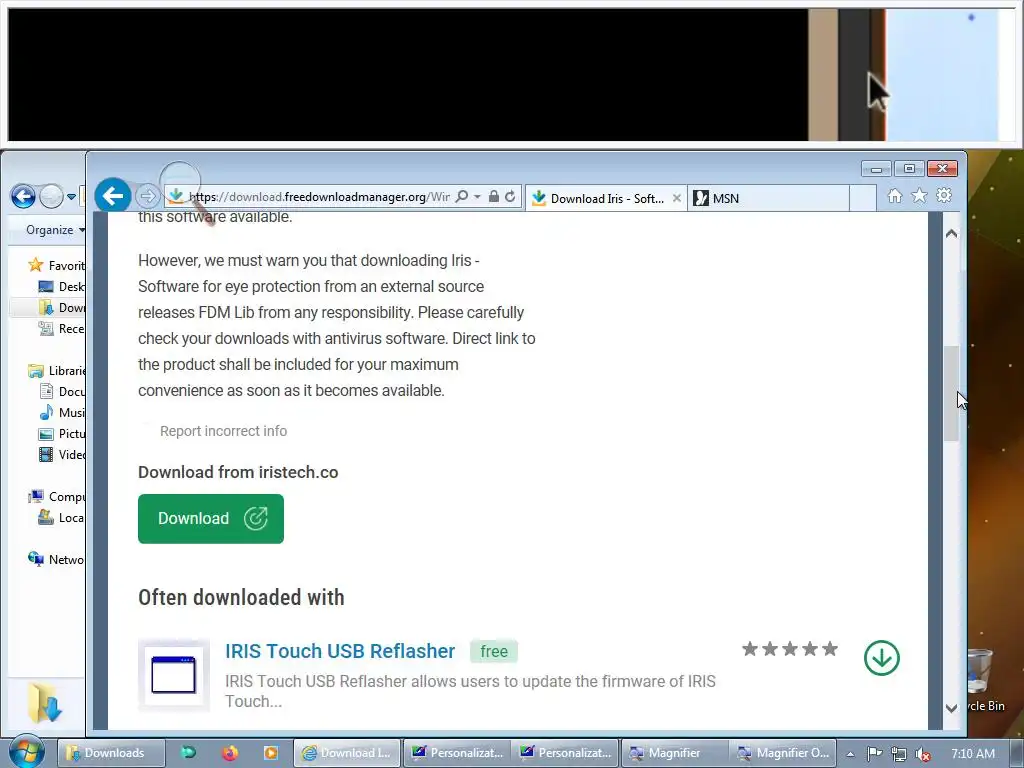Open the browser Home page icon
The width and height of the screenshot is (1024, 768).
895,196
